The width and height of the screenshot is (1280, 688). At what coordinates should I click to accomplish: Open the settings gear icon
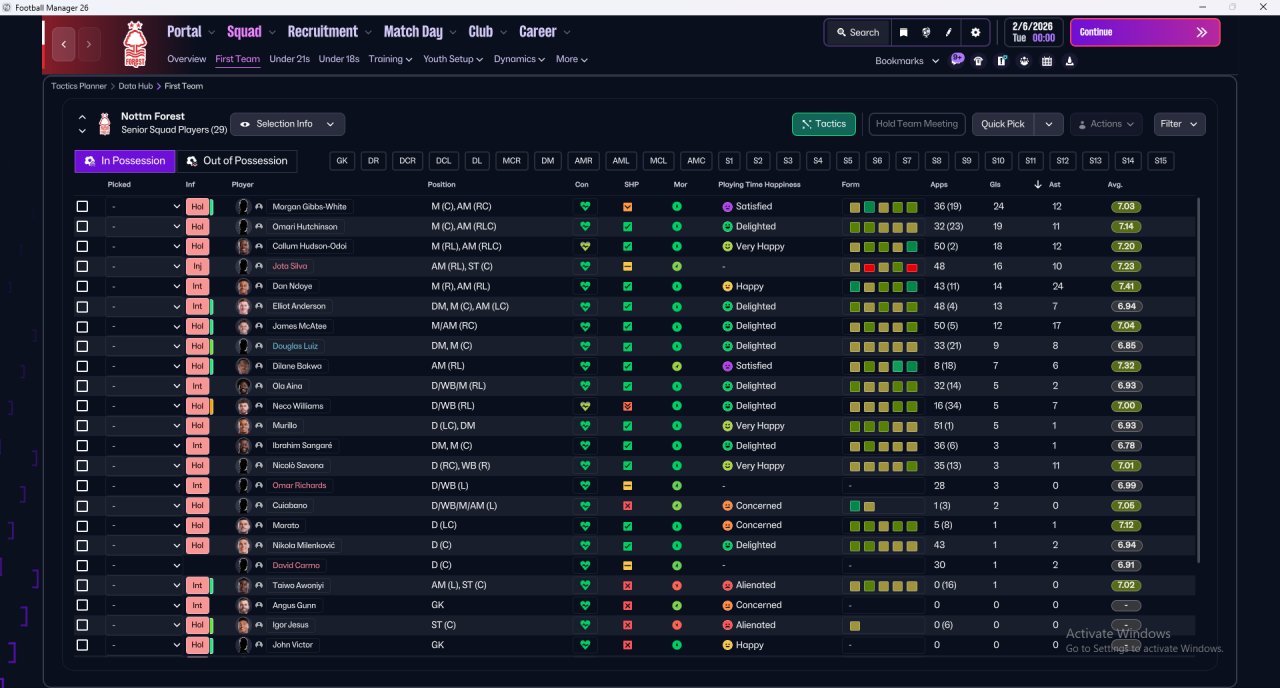pyautogui.click(x=976, y=32)
